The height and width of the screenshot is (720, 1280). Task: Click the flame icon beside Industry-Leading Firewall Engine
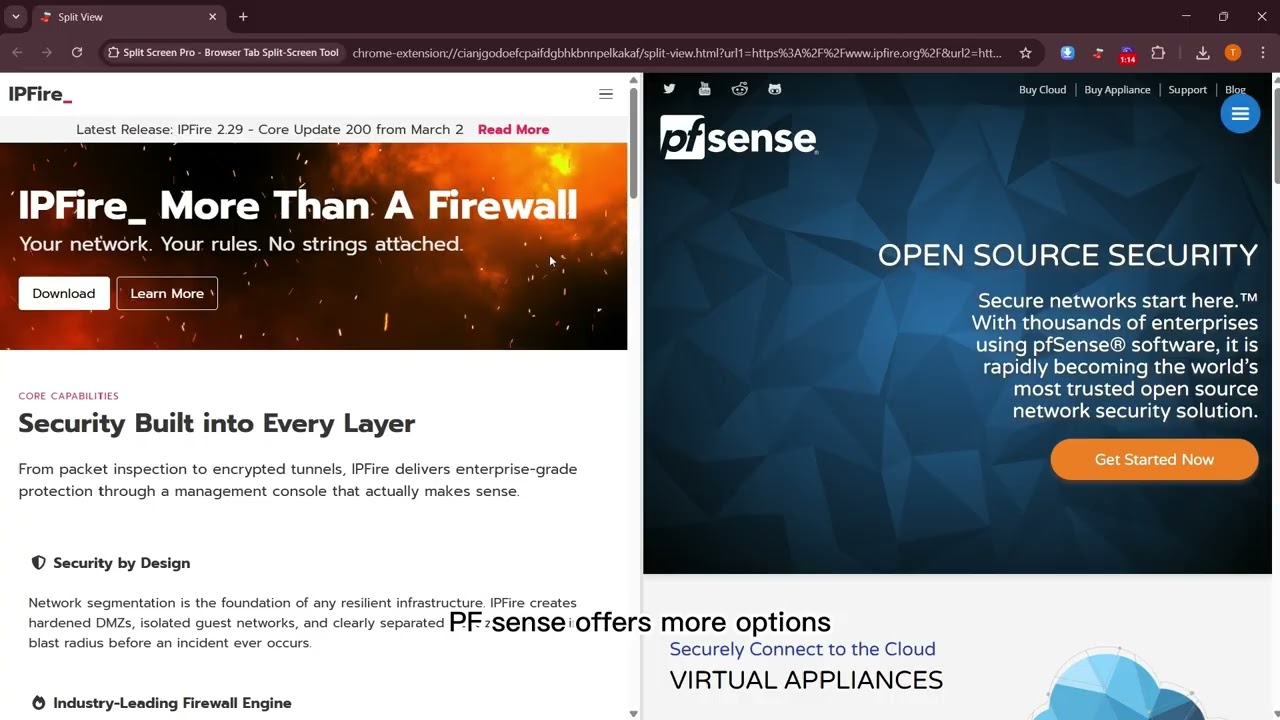pyautogui.click(x=38, y=703)
